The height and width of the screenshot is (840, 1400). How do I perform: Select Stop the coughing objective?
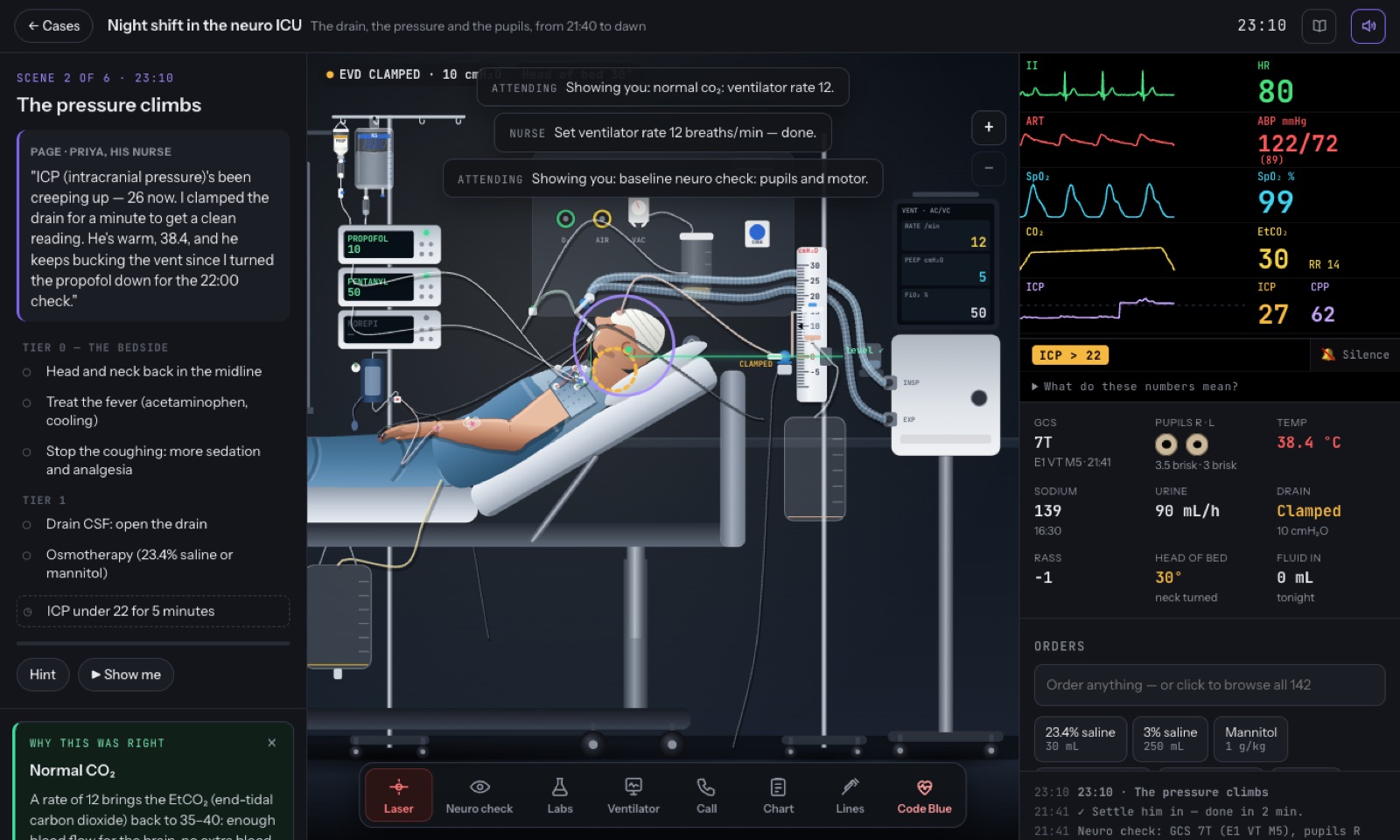pos(153,460)
